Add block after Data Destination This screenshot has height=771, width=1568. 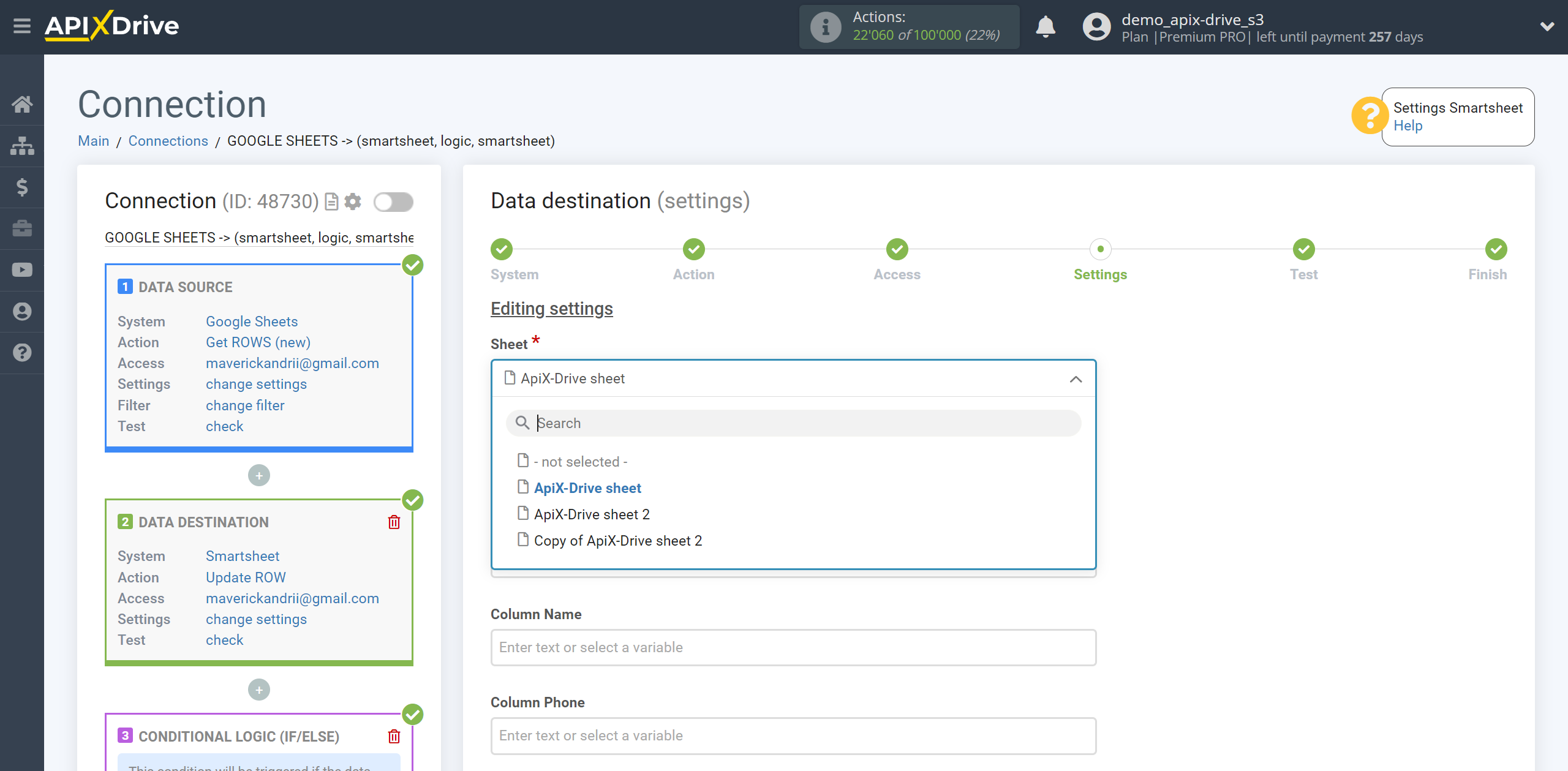[x=259, y=690]
